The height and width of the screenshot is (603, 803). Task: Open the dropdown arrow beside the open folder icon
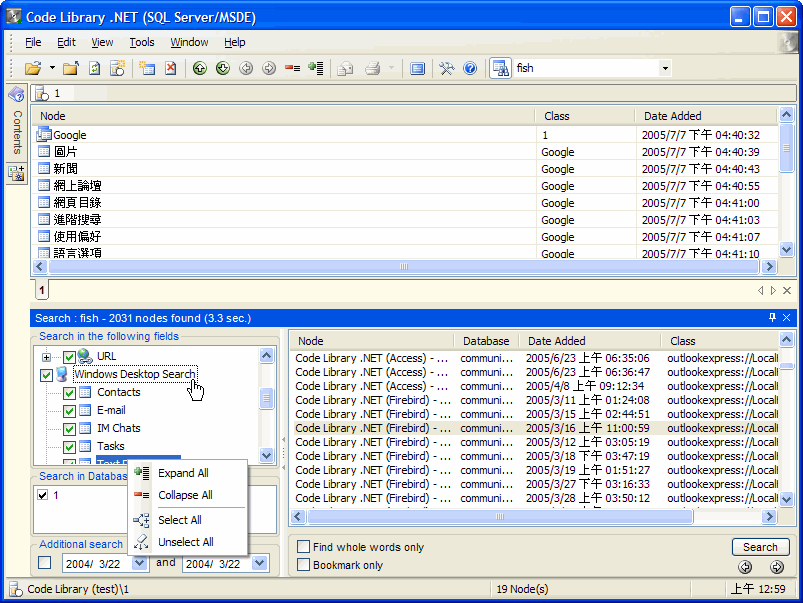point(52,68)
